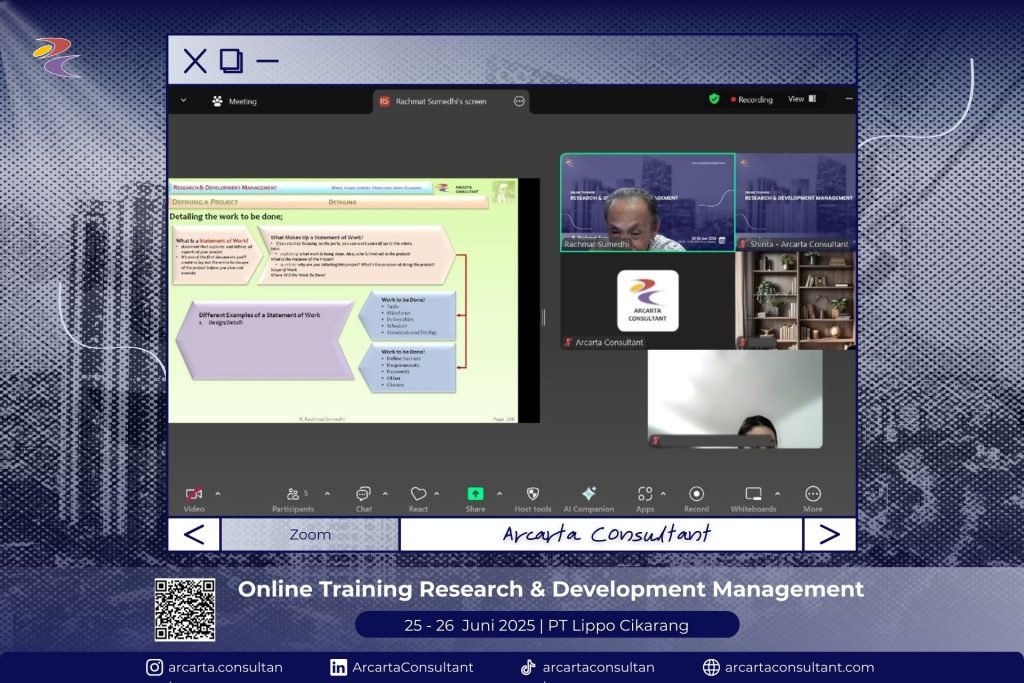Click the React heart icon

[418, 495]
